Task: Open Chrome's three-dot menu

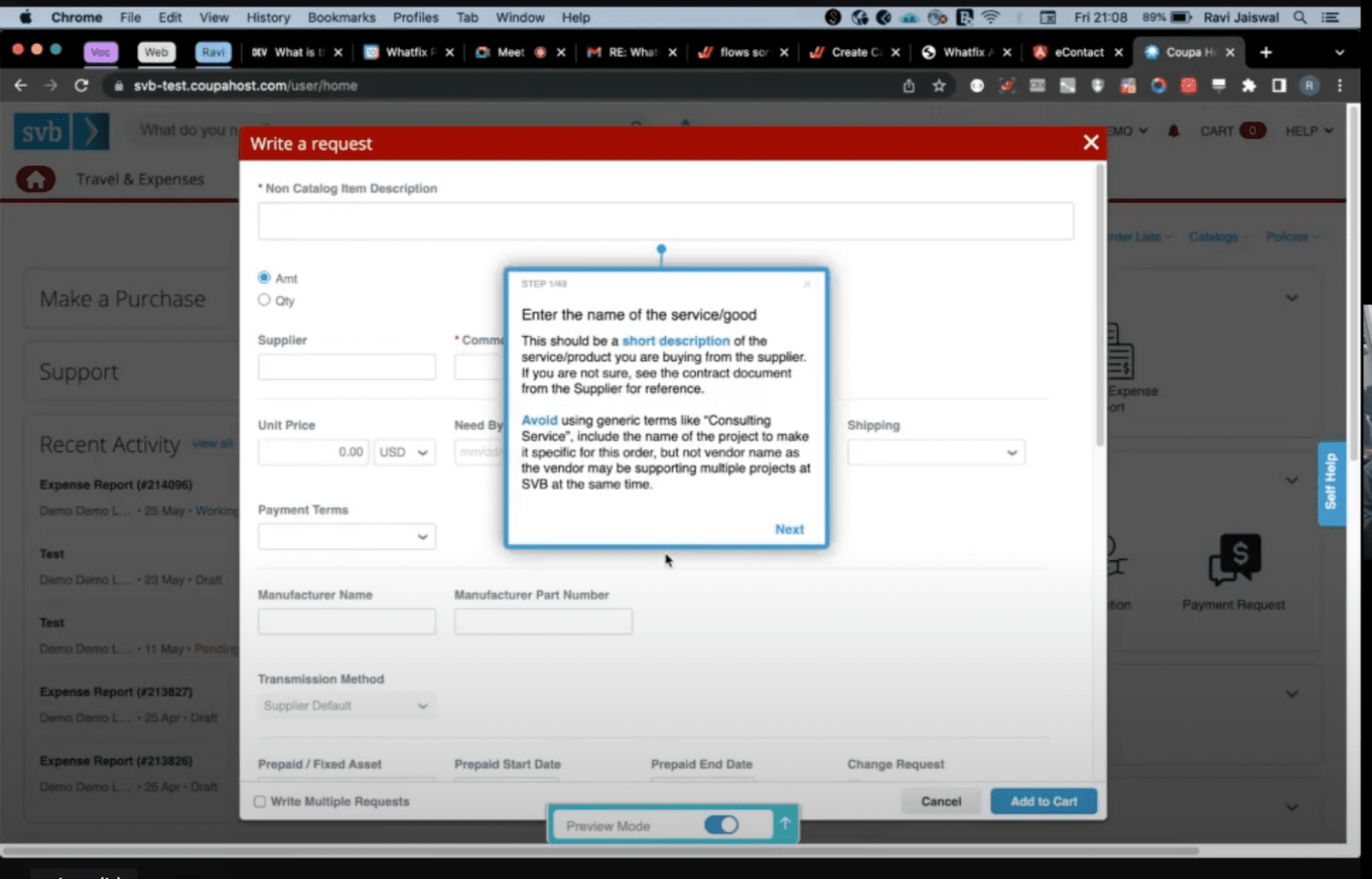Action: (x=1340, y=85)
